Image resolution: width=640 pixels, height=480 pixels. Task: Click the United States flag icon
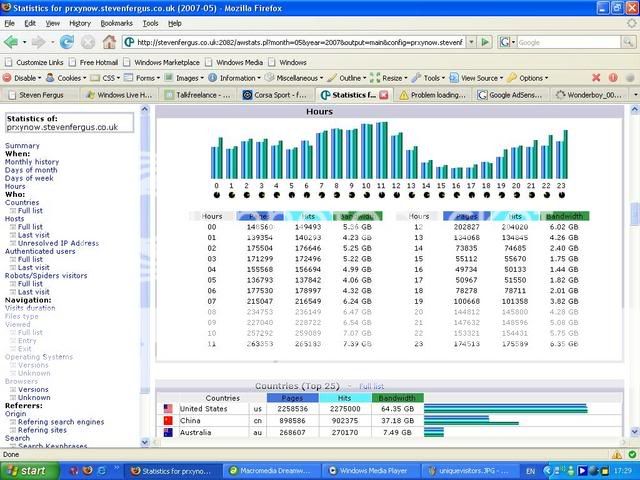point(169,409)
